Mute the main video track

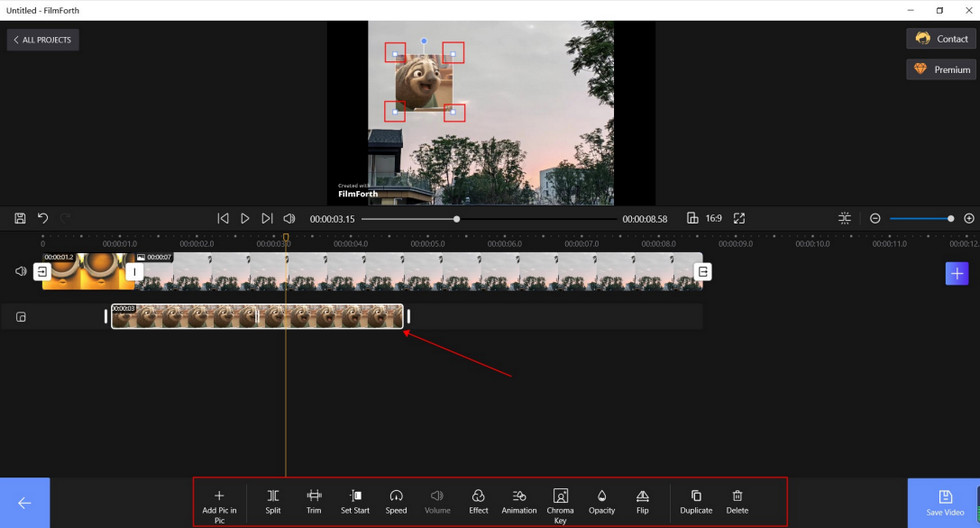tap(21, 271)
